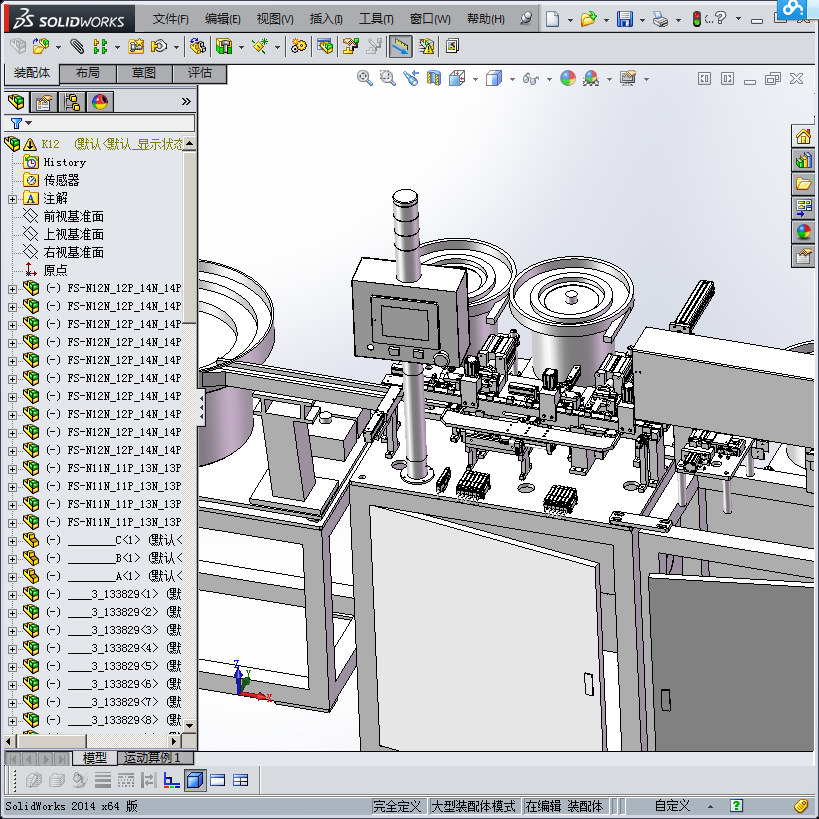Open the PropertyManager tab icon
The image size is (819, 819).
coord(44,102)
